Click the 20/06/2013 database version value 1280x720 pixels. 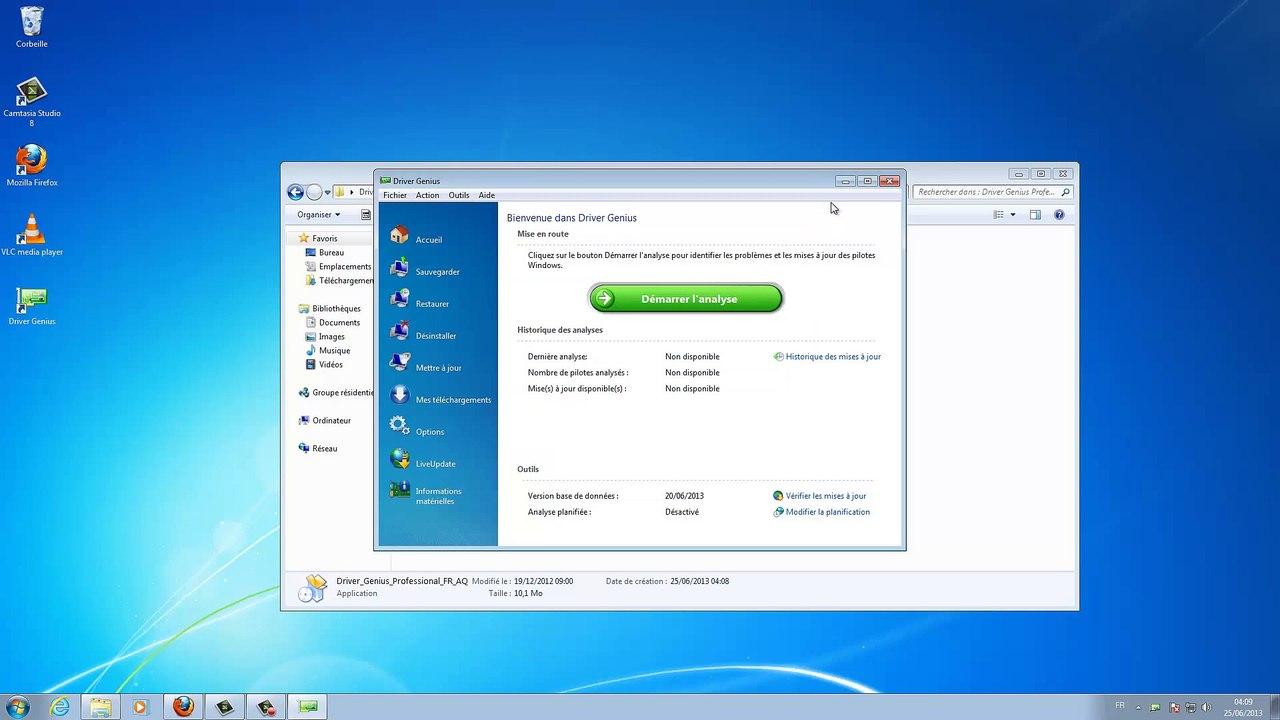click(684, 495)
